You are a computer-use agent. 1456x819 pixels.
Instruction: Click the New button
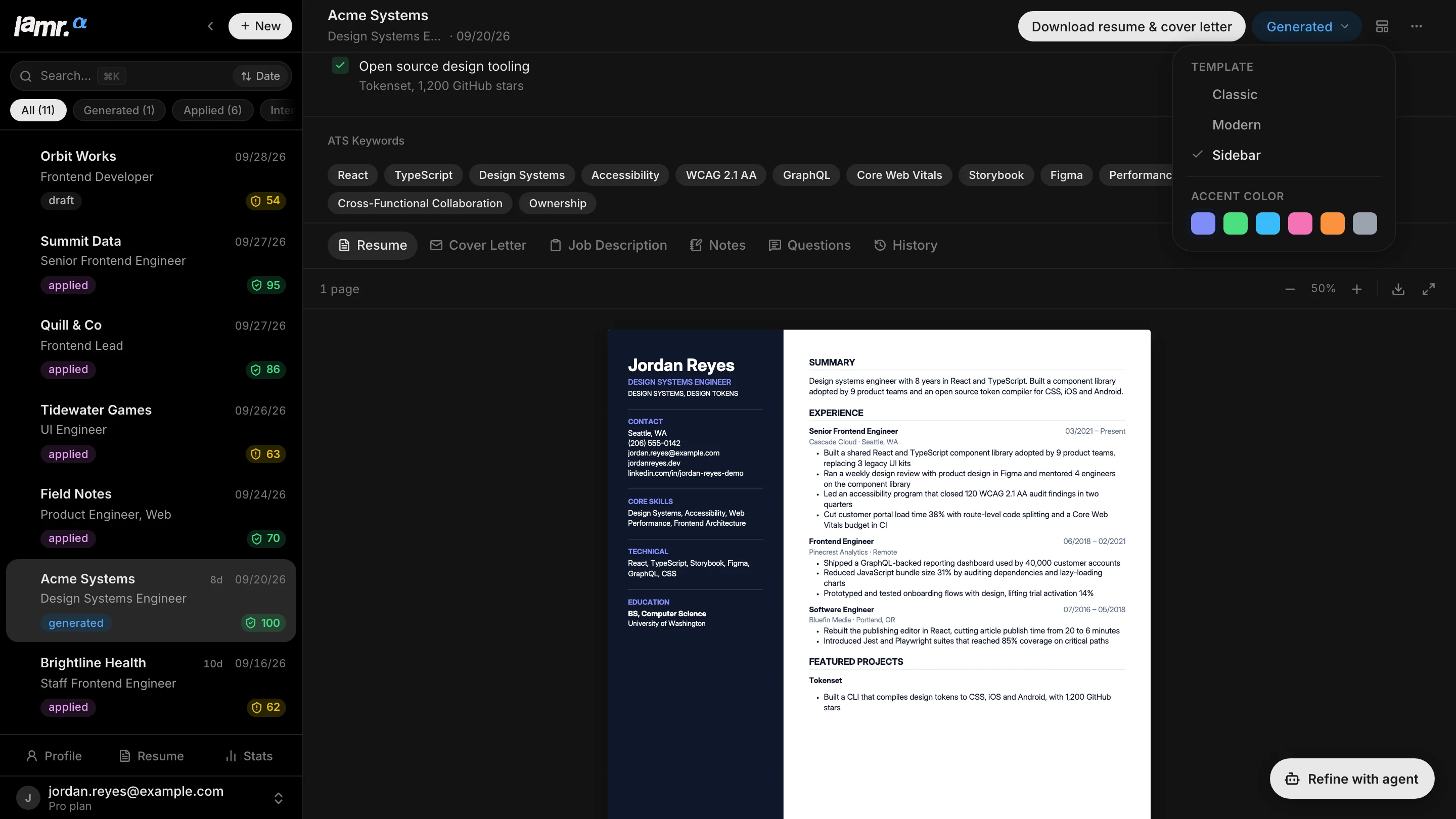260,26
